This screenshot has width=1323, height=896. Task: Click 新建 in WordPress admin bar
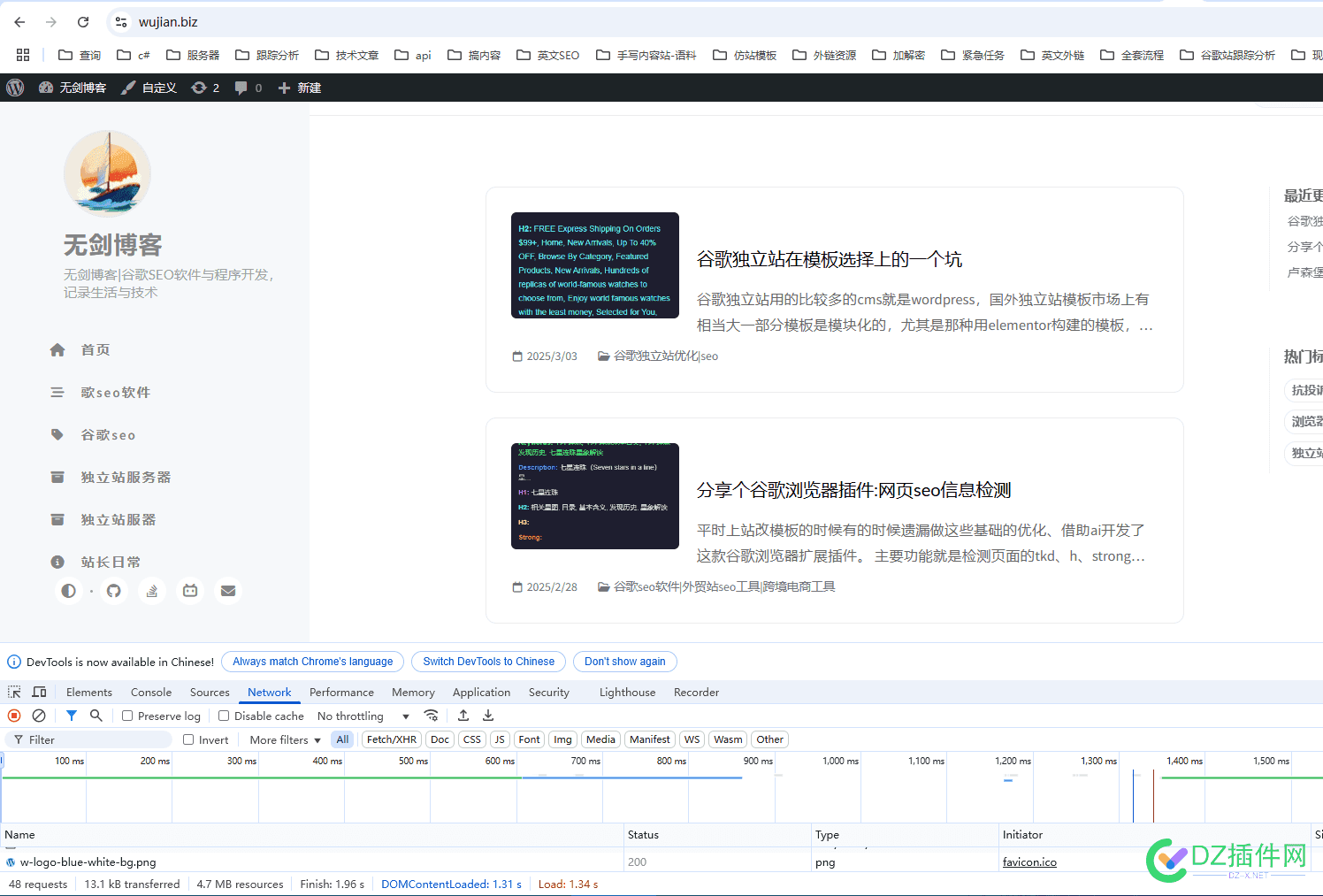(x=300, y=88)
